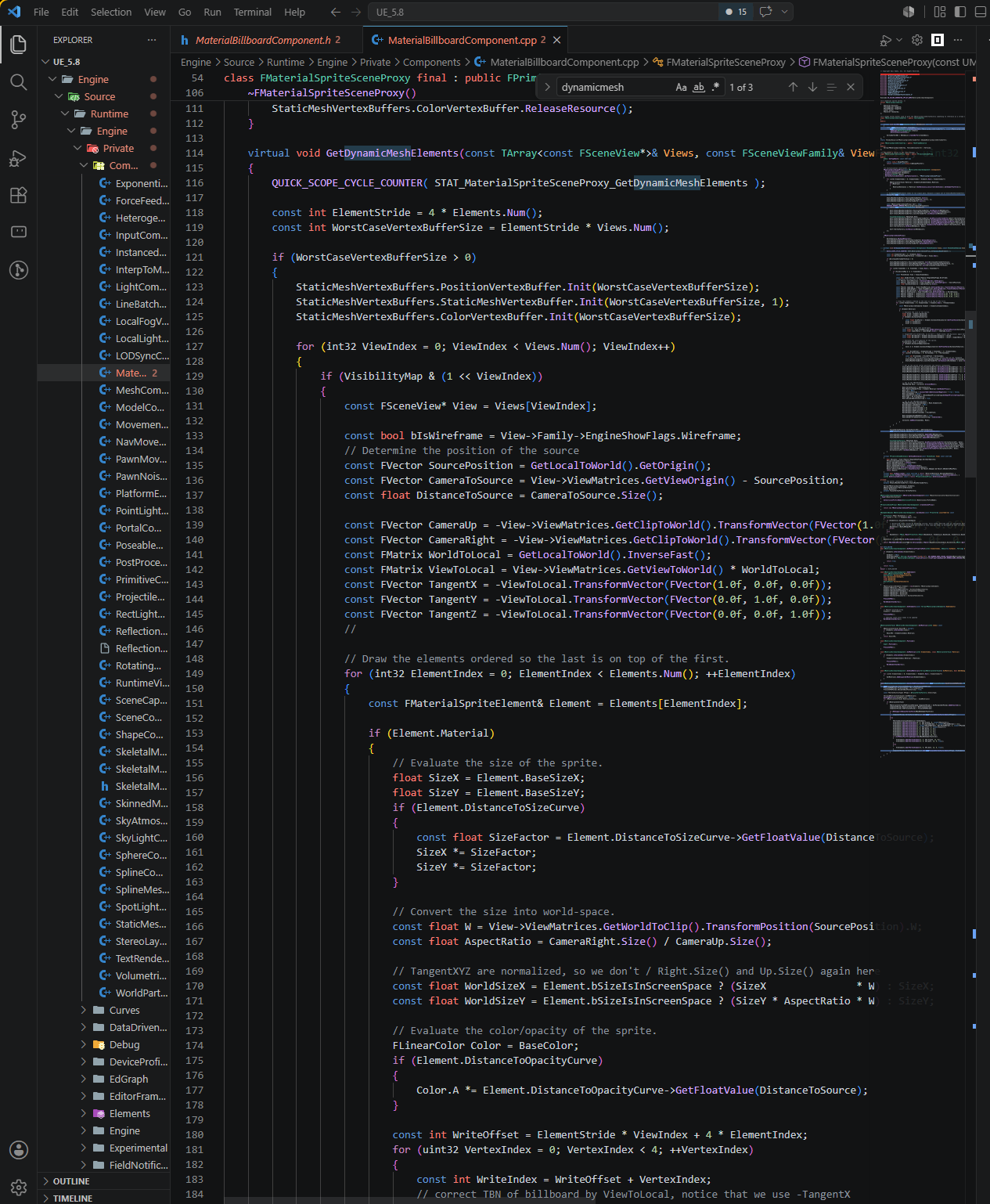Screen dimensions: 990x1204
Task: Open the Explorer view in activity bar
Action: [x=18, y=45]
